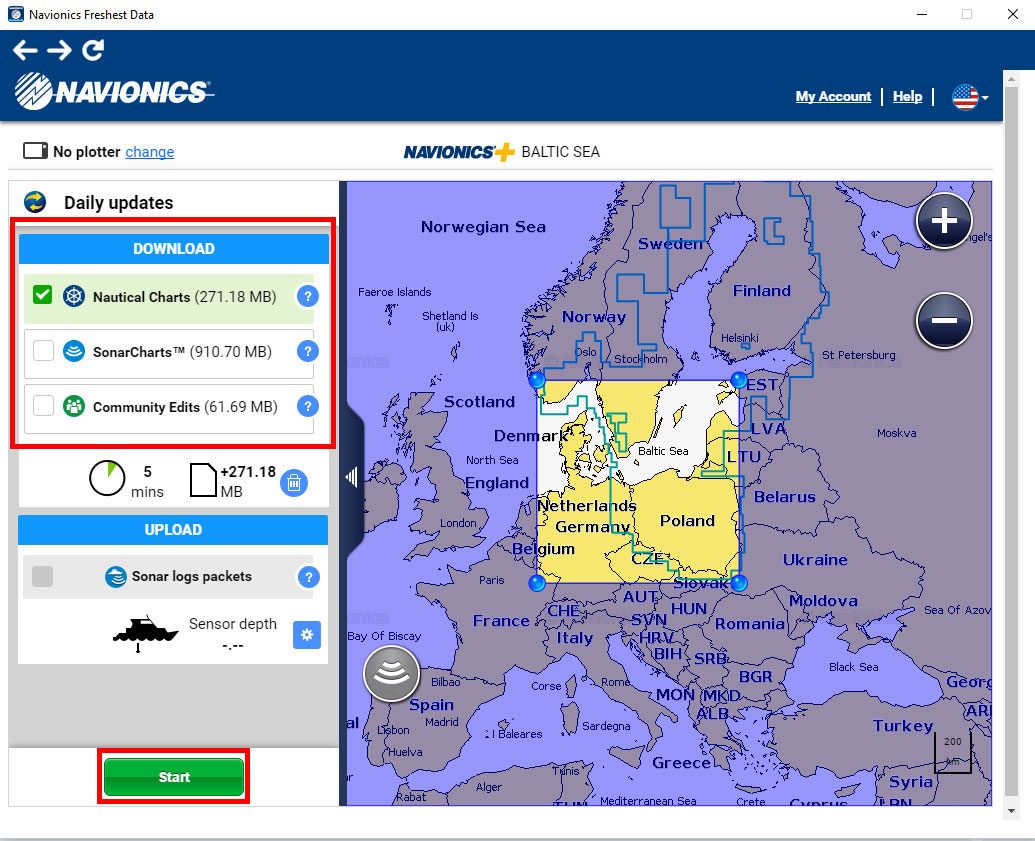Click the Community Edits people icon

[74, 406]
